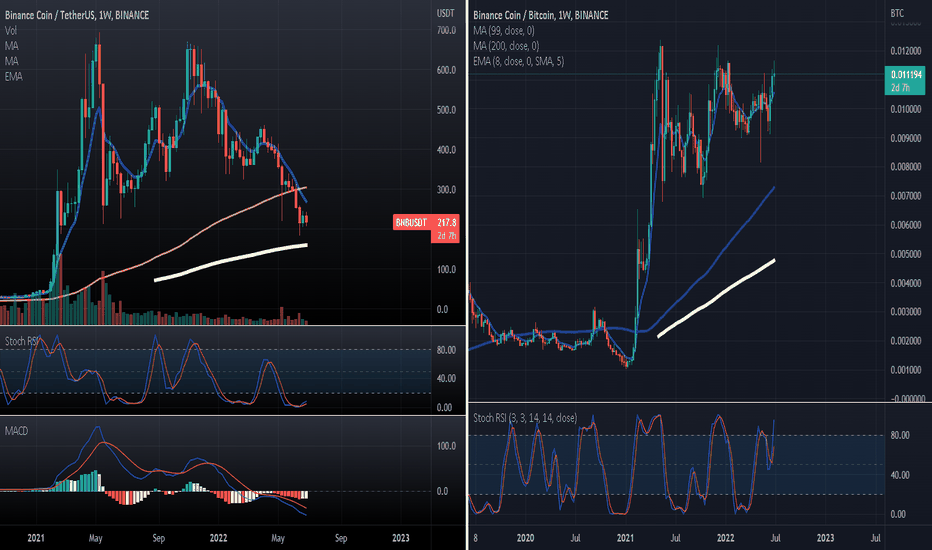The height and width of the screenshot is (550, 932).
Task: Click the 0.012000 price axis value
Action: pyautogui.click(x=906, y=51)
